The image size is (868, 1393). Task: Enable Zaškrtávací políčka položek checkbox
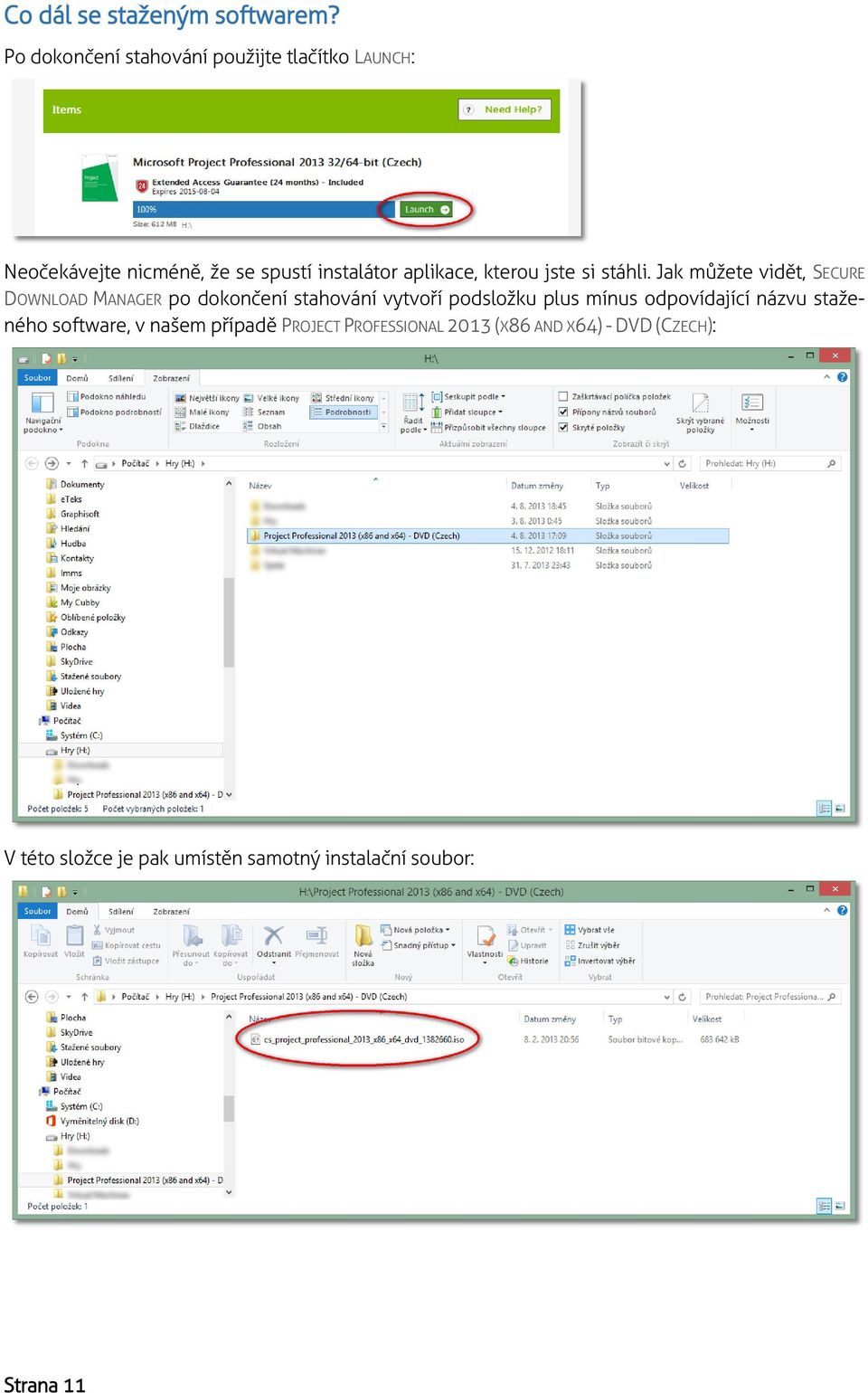pos(563,396)
